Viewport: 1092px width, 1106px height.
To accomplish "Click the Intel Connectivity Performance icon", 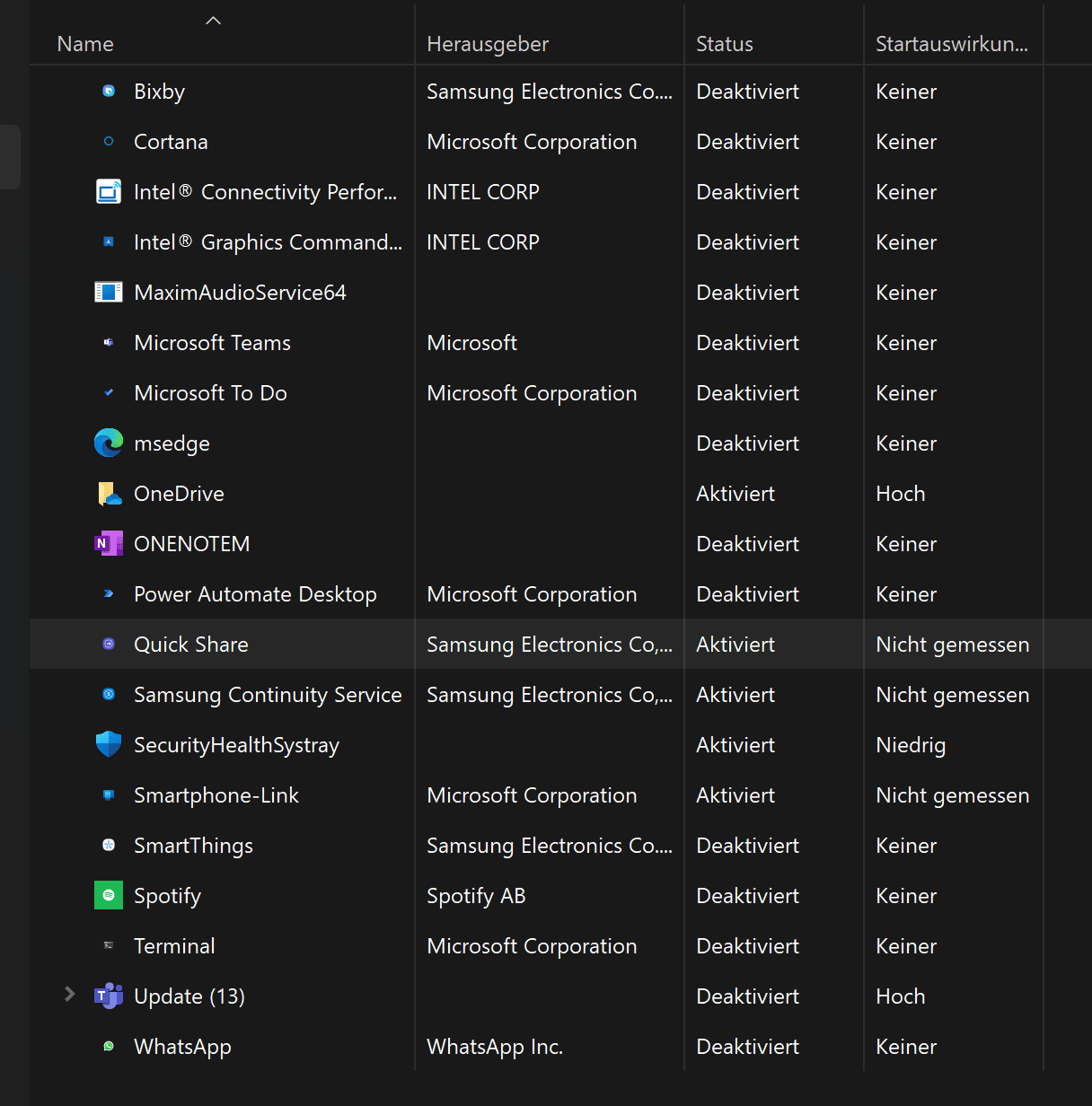I will pos(109,191).
